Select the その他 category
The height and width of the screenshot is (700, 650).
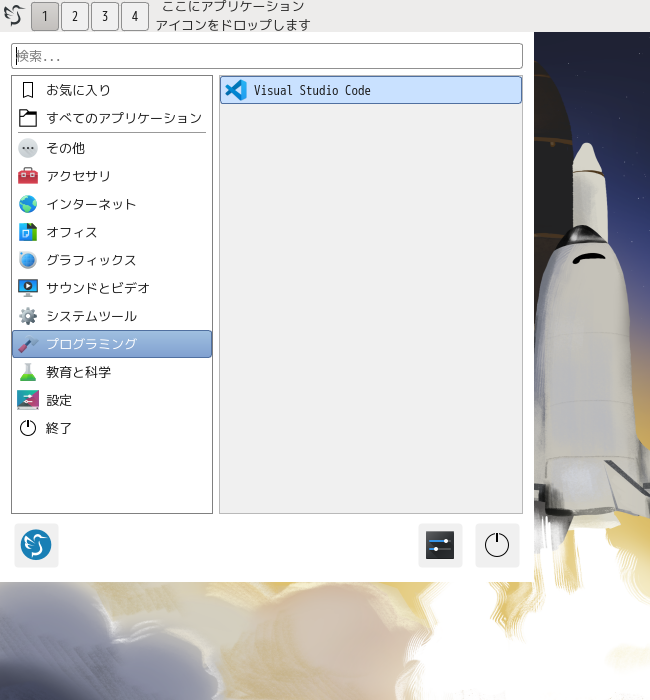point(112,148)
